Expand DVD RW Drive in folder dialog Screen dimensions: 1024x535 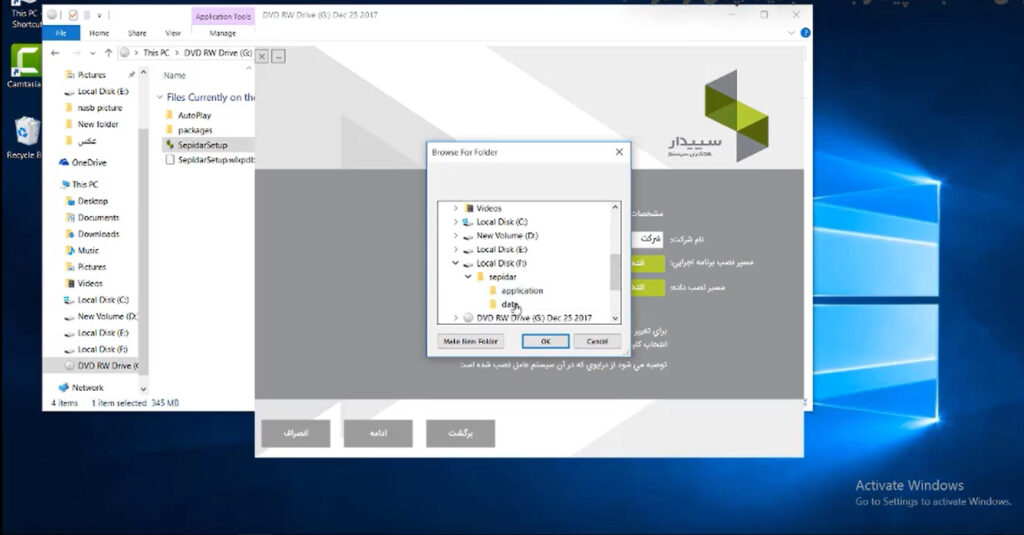456,318
